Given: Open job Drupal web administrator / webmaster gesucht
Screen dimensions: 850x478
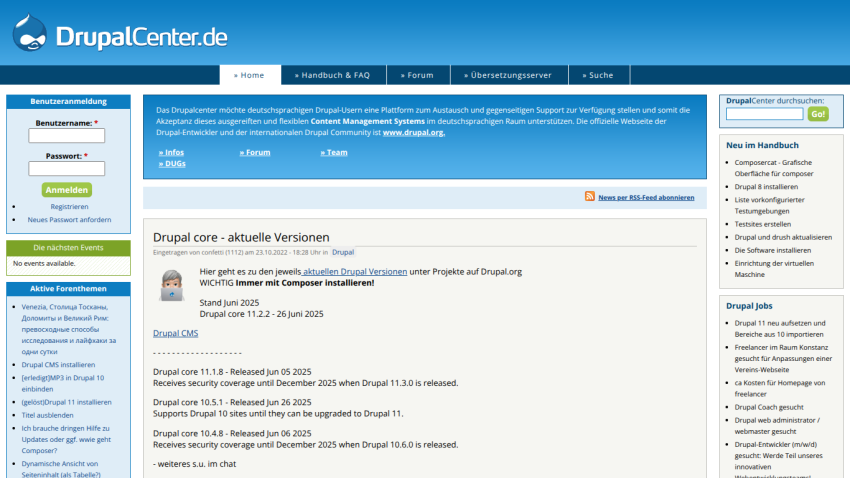Looking at the screenshot, I should pos(777,425).
